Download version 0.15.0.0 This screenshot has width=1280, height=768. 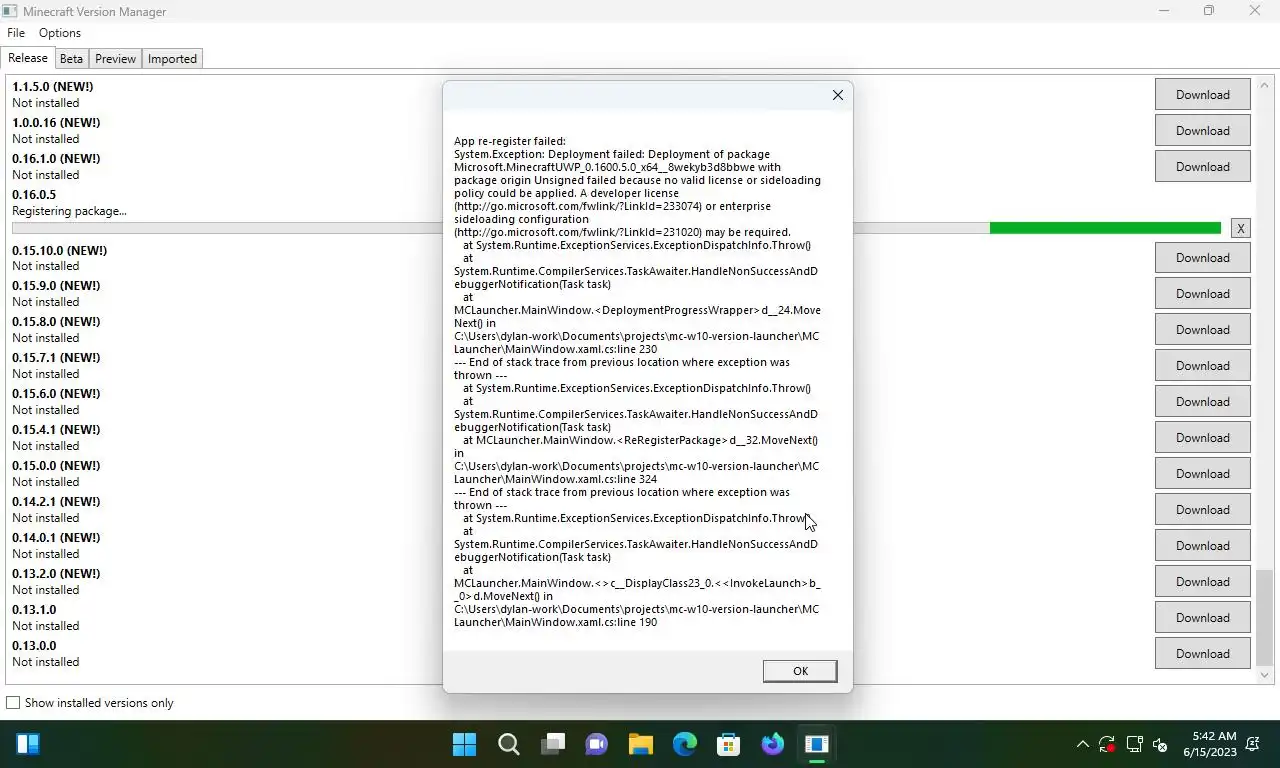(x=1203, y=474)
